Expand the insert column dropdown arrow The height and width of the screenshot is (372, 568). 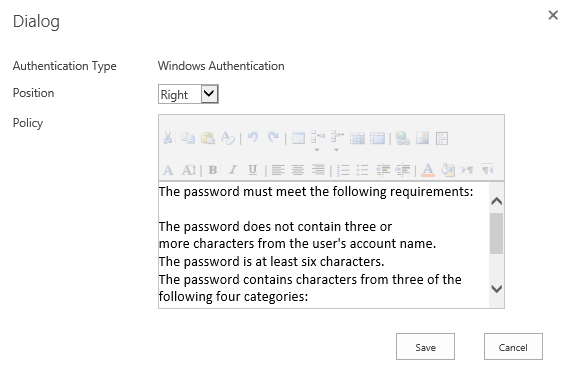(337, 150)
